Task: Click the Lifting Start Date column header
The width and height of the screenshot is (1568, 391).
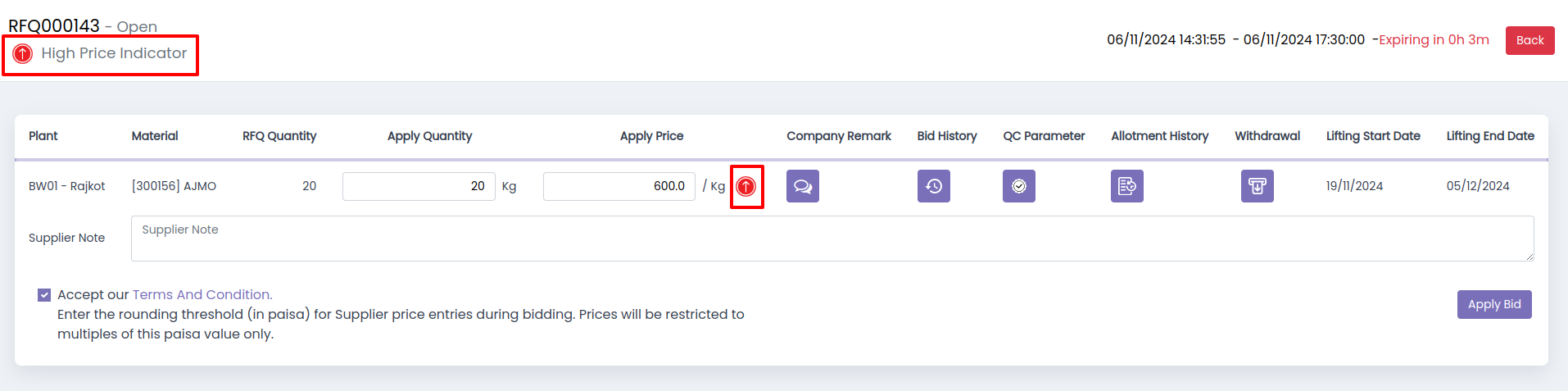Action: 1373,136
